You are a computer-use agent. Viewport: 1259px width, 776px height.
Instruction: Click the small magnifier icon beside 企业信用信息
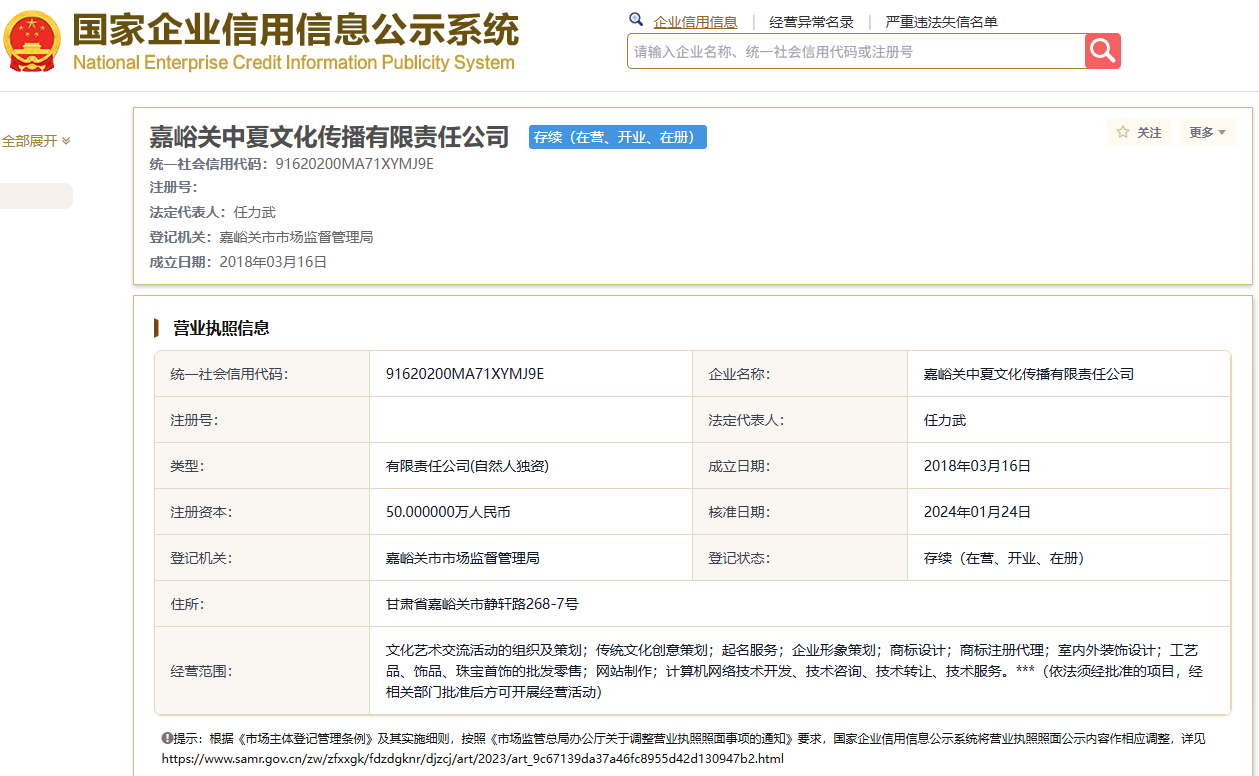tap(636, 20)
